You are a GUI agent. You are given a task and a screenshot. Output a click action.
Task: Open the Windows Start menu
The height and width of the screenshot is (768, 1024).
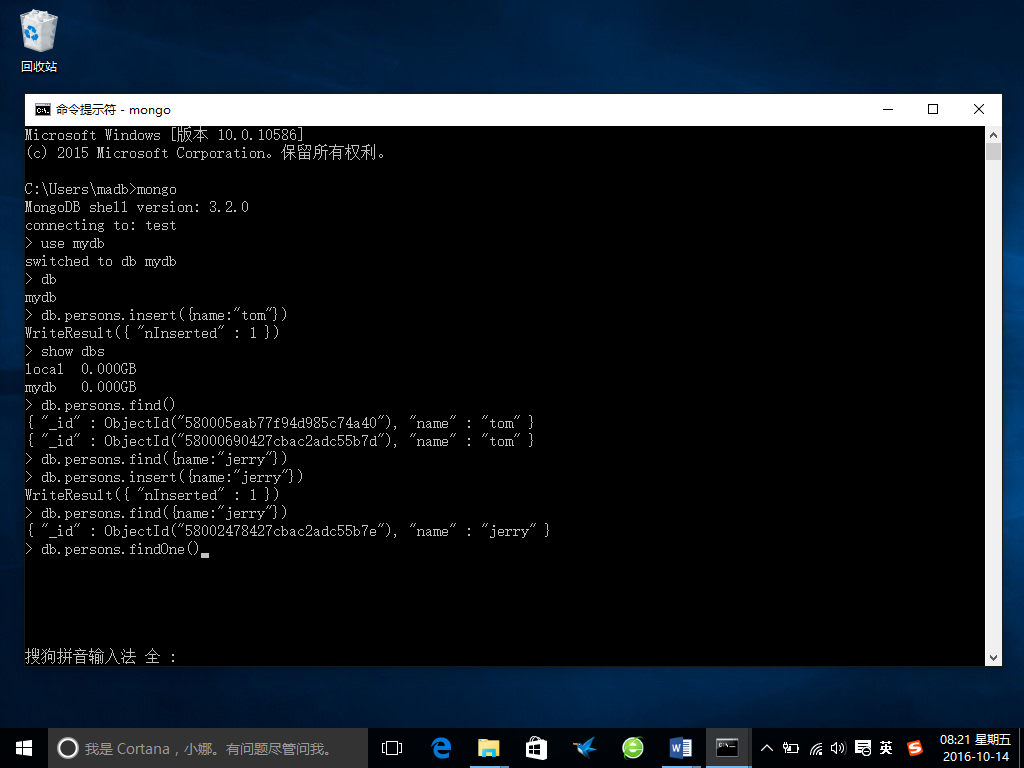click(24, 748)
